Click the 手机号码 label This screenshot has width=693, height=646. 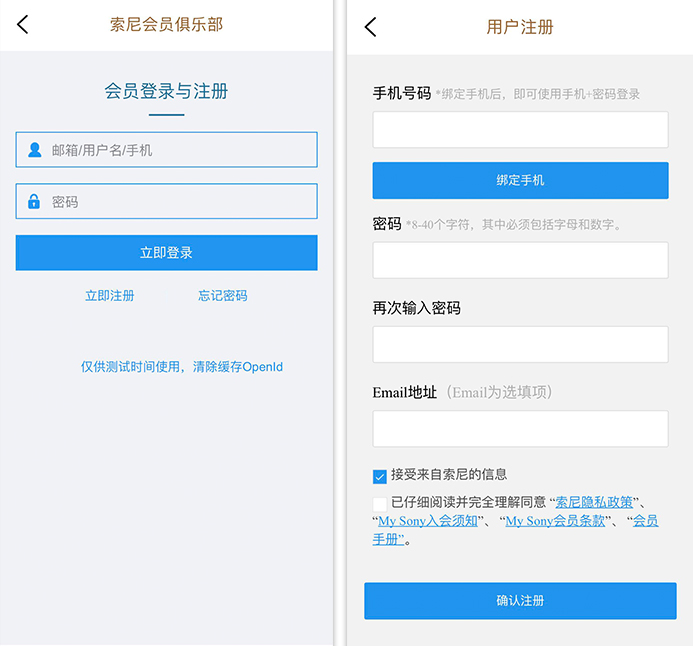[402, 93]
